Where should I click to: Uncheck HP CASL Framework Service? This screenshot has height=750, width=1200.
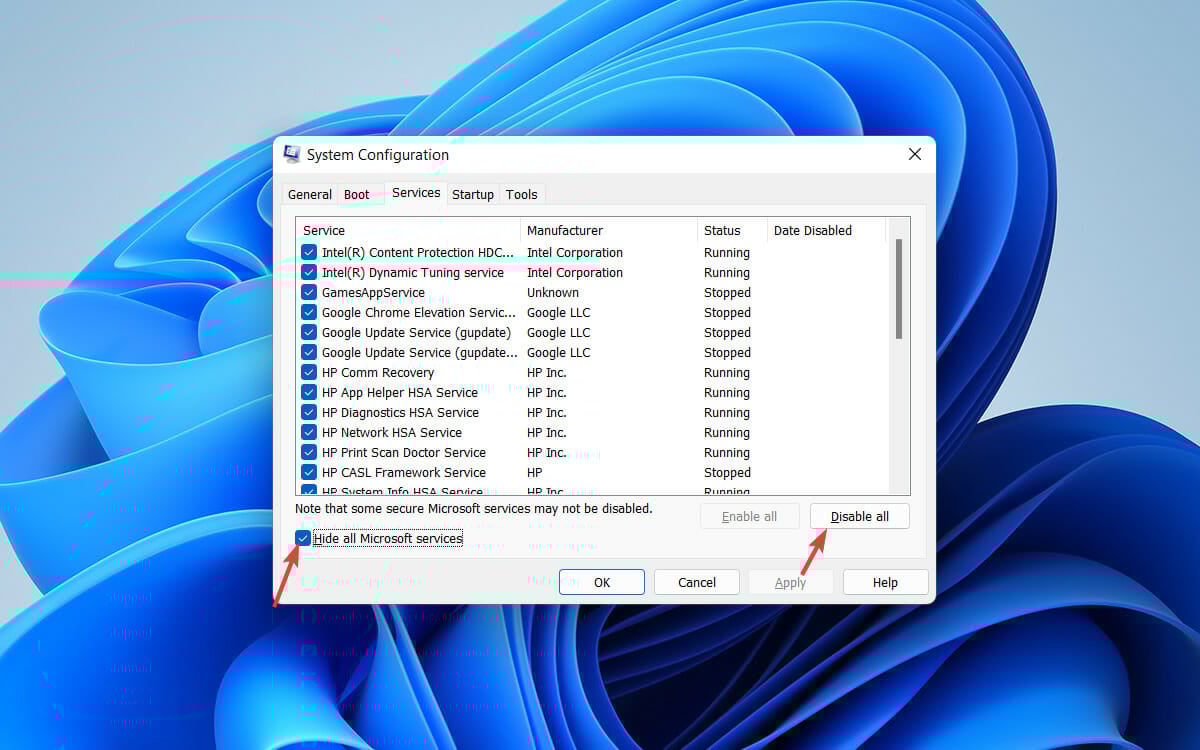coord(309,473)
